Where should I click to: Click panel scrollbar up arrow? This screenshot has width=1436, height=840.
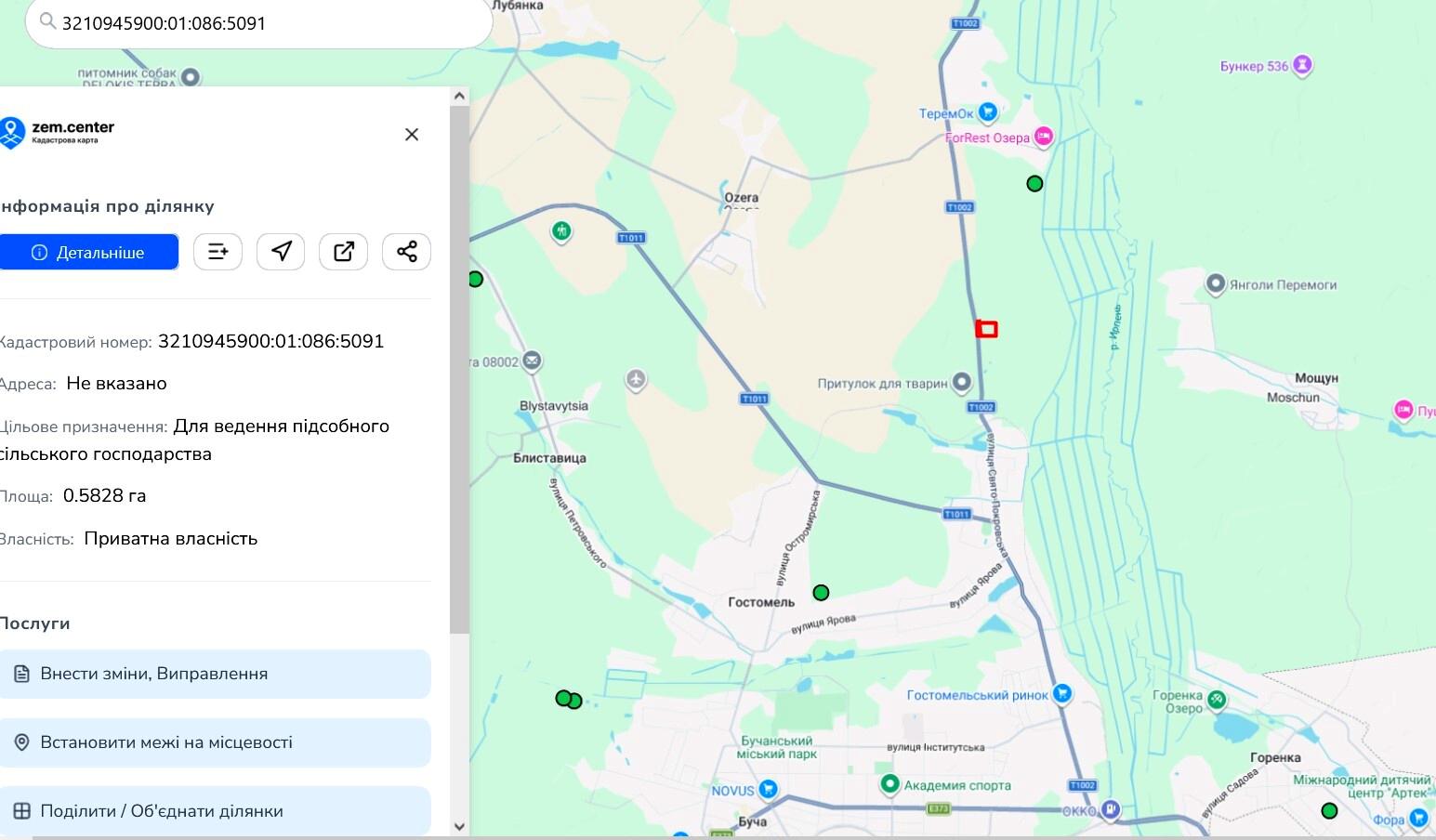[x=459, y=96]
